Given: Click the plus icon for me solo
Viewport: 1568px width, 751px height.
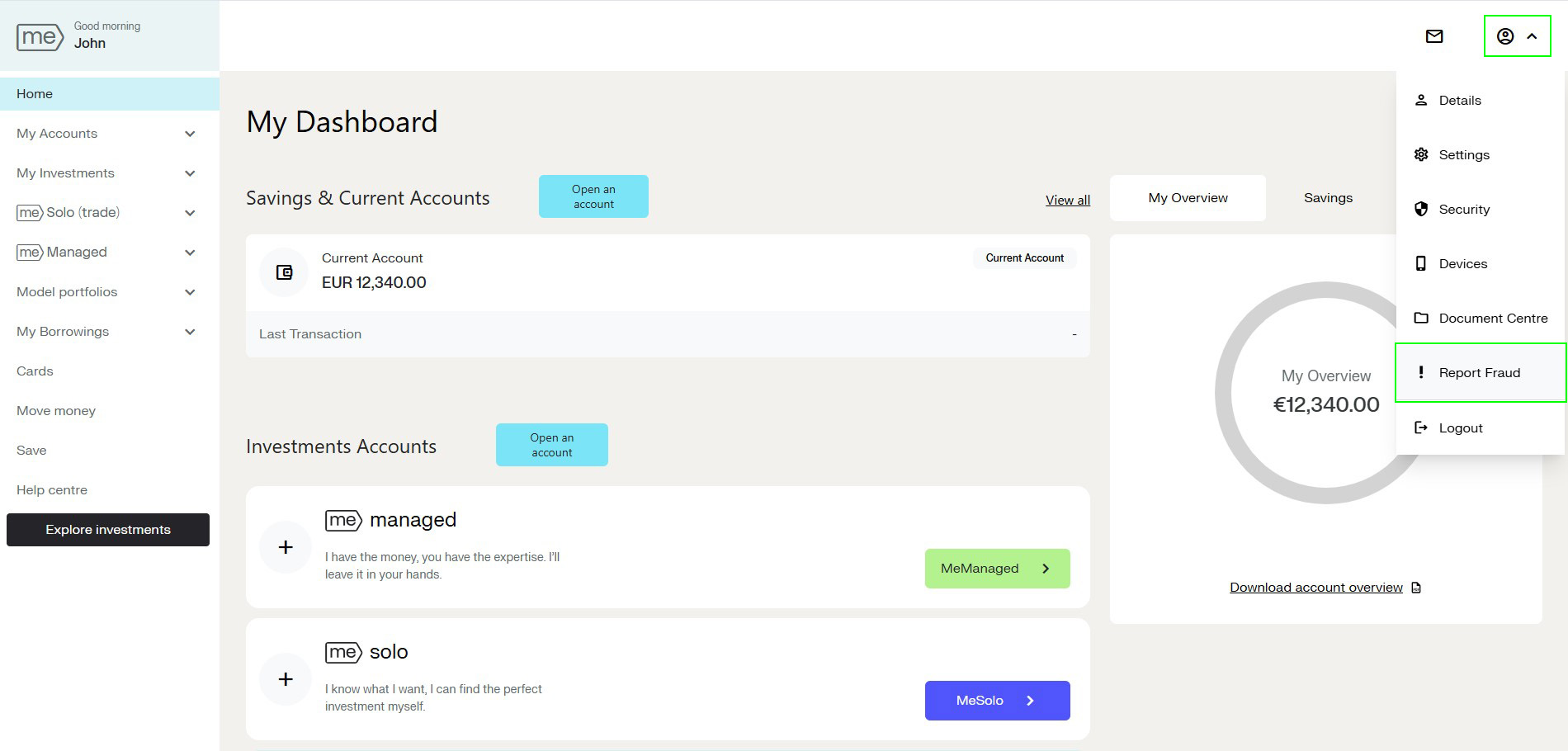Looking at the screenshot, I should [x=286, y=679].
